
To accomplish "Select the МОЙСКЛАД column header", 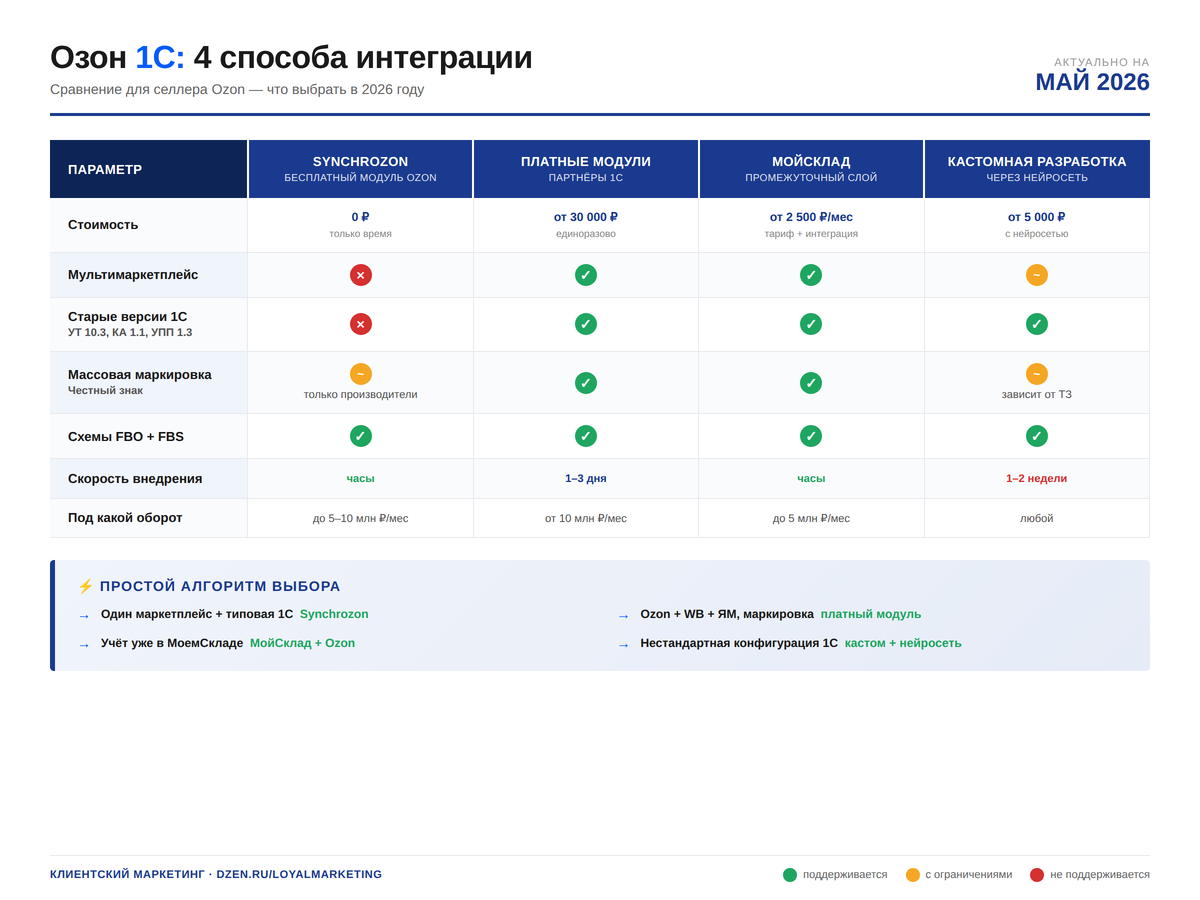I will (811, 169).
